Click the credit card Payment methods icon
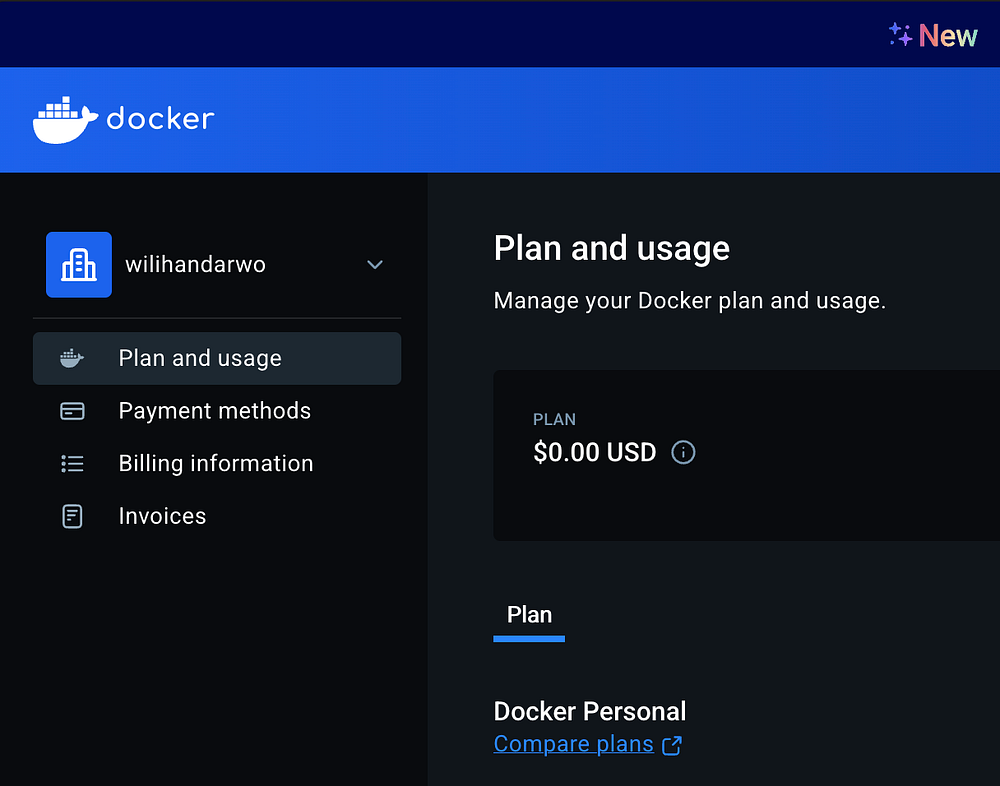1000x786 pixels. [72, 411]
